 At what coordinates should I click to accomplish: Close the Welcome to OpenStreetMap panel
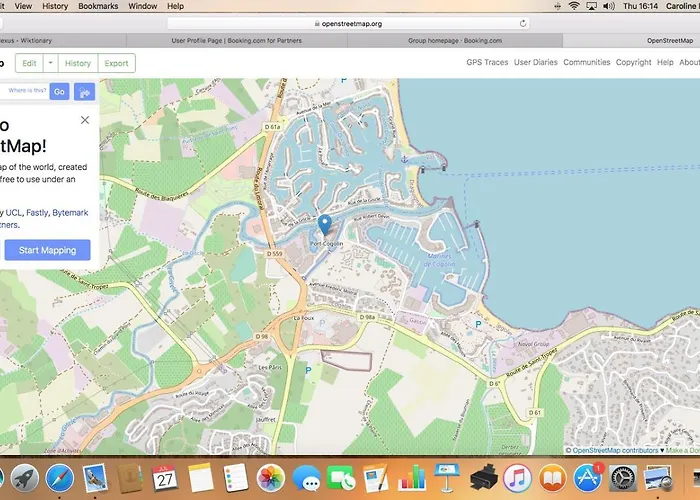click(85, 120)
